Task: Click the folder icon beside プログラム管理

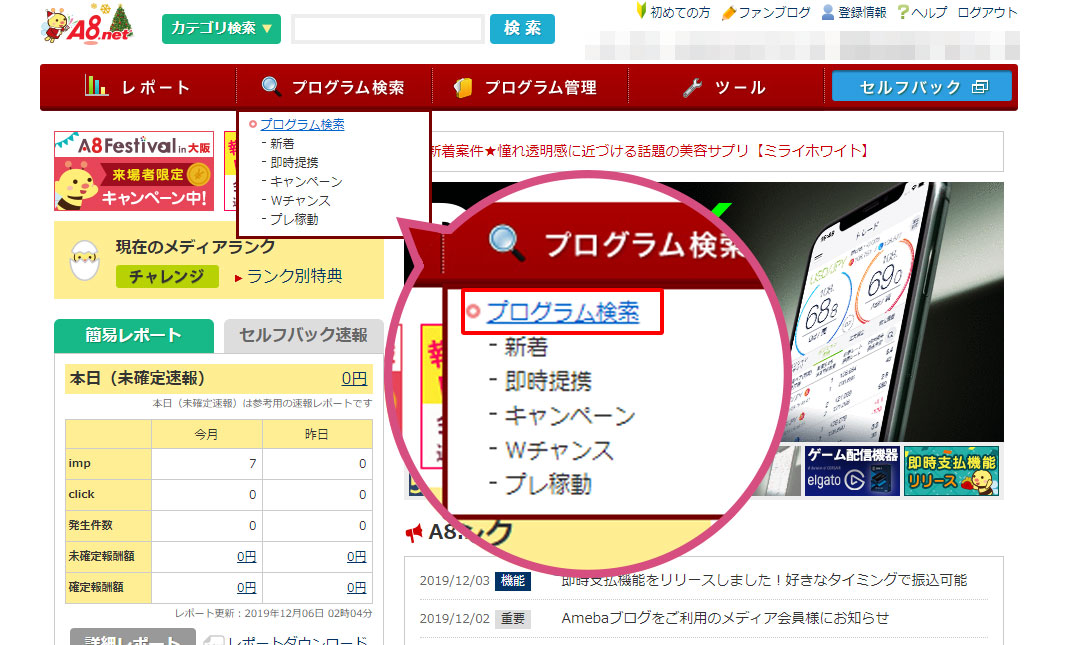Action: [x=463, y=88]
